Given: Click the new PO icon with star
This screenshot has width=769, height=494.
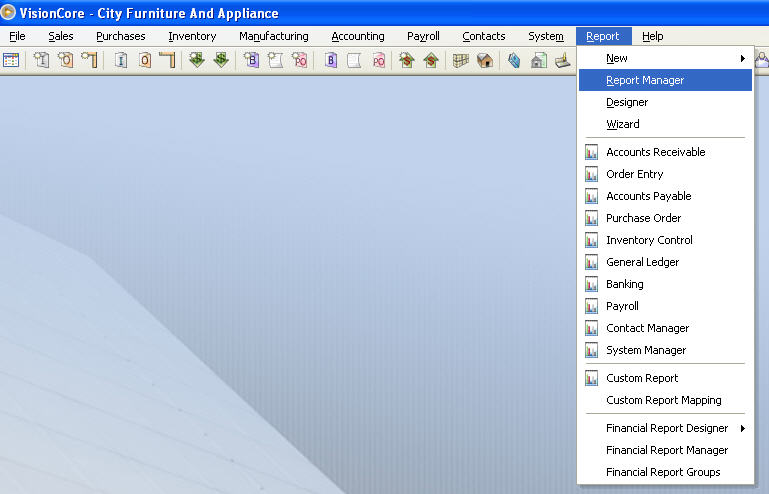Looking at the screenshot, I should tap(299, 60).
